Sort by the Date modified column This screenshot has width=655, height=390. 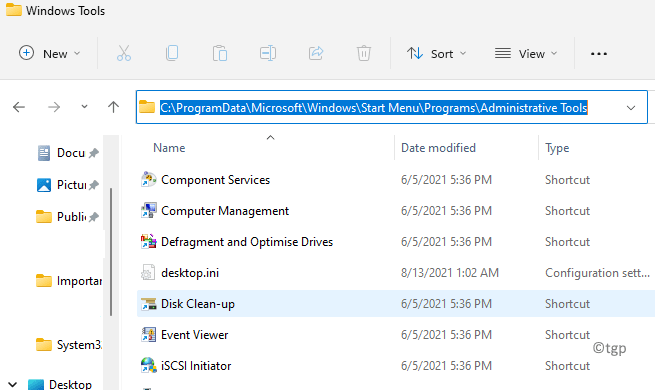pos(438,148)
